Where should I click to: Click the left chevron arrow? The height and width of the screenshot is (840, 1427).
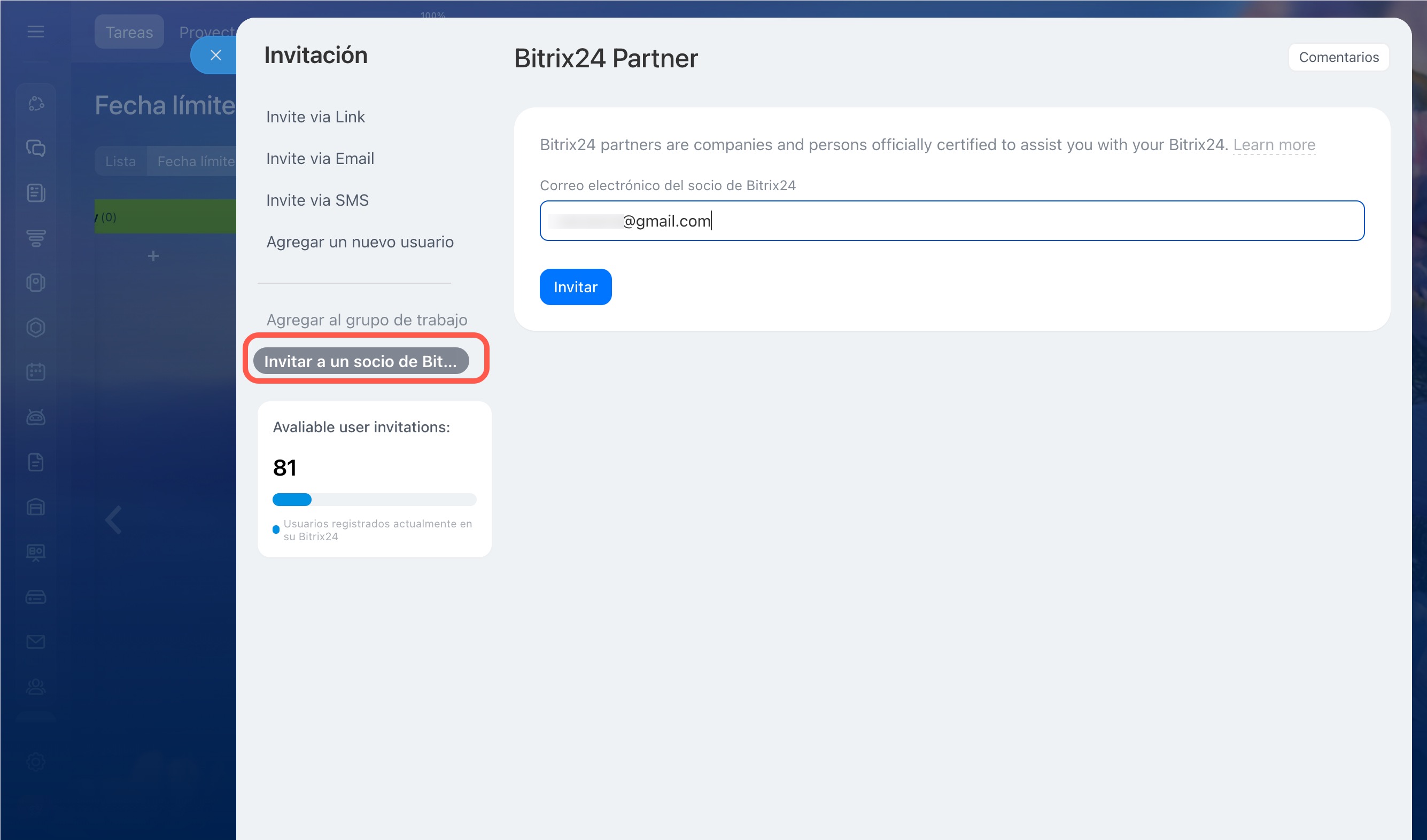(x=113, y=519)
